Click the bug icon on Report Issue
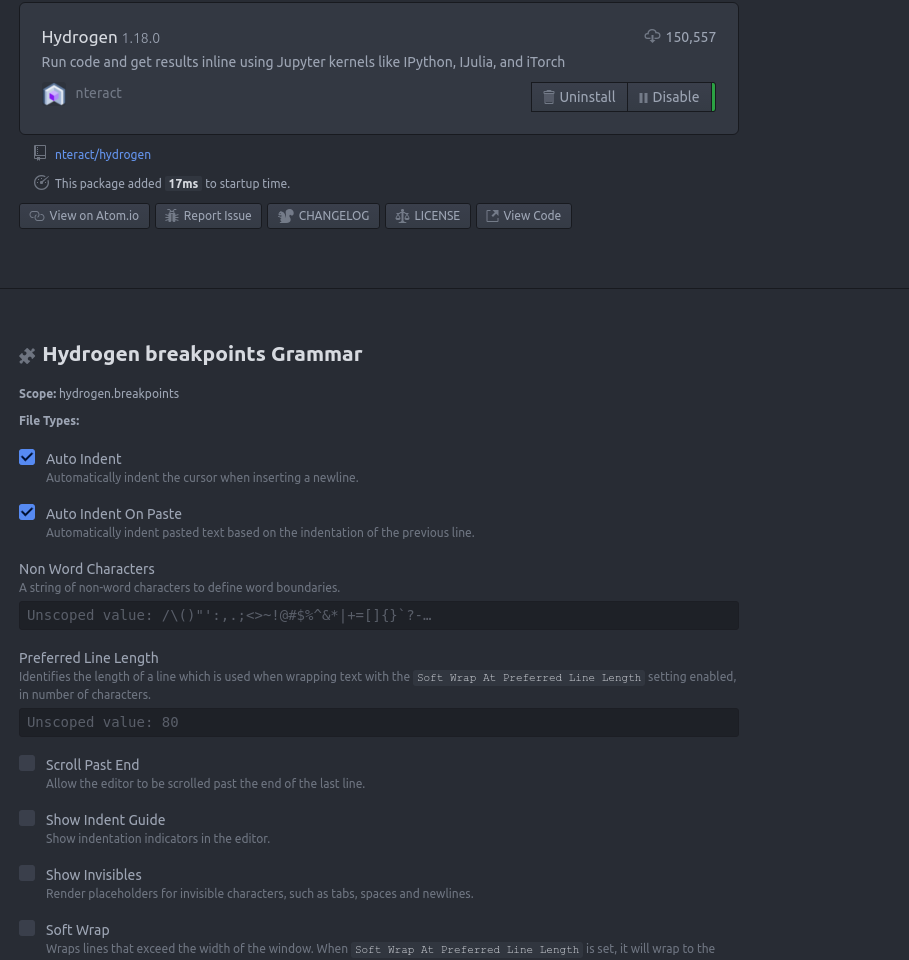The height and width of the screenshot is (960, 909). tap(171, 216)
